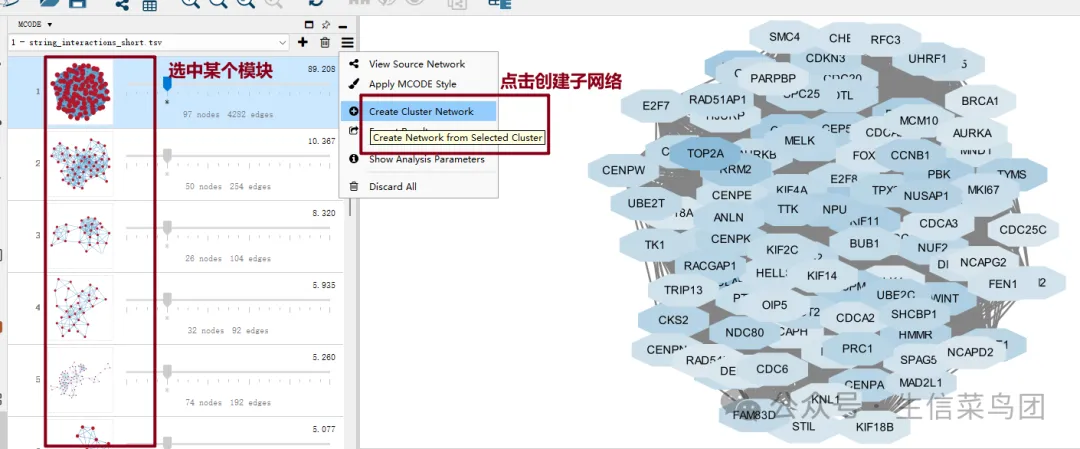Click the import network share icon in toolbar
1080x449 pixels.
point(123,4)
